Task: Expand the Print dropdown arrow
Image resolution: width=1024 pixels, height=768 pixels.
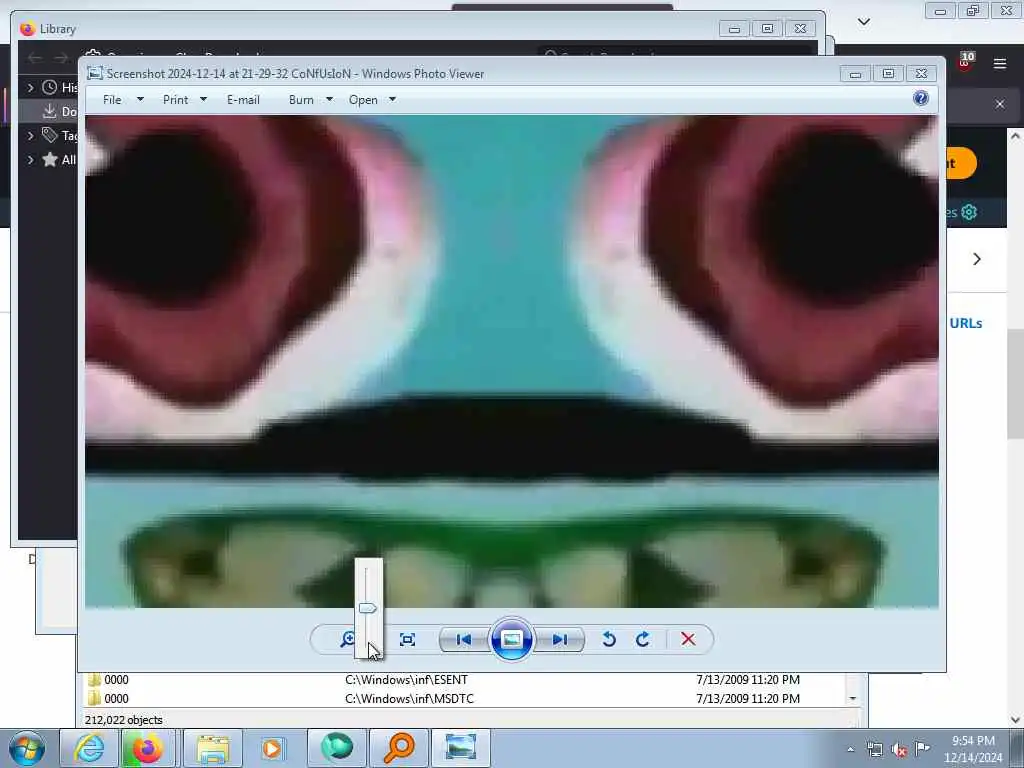Action: (203, 100)
